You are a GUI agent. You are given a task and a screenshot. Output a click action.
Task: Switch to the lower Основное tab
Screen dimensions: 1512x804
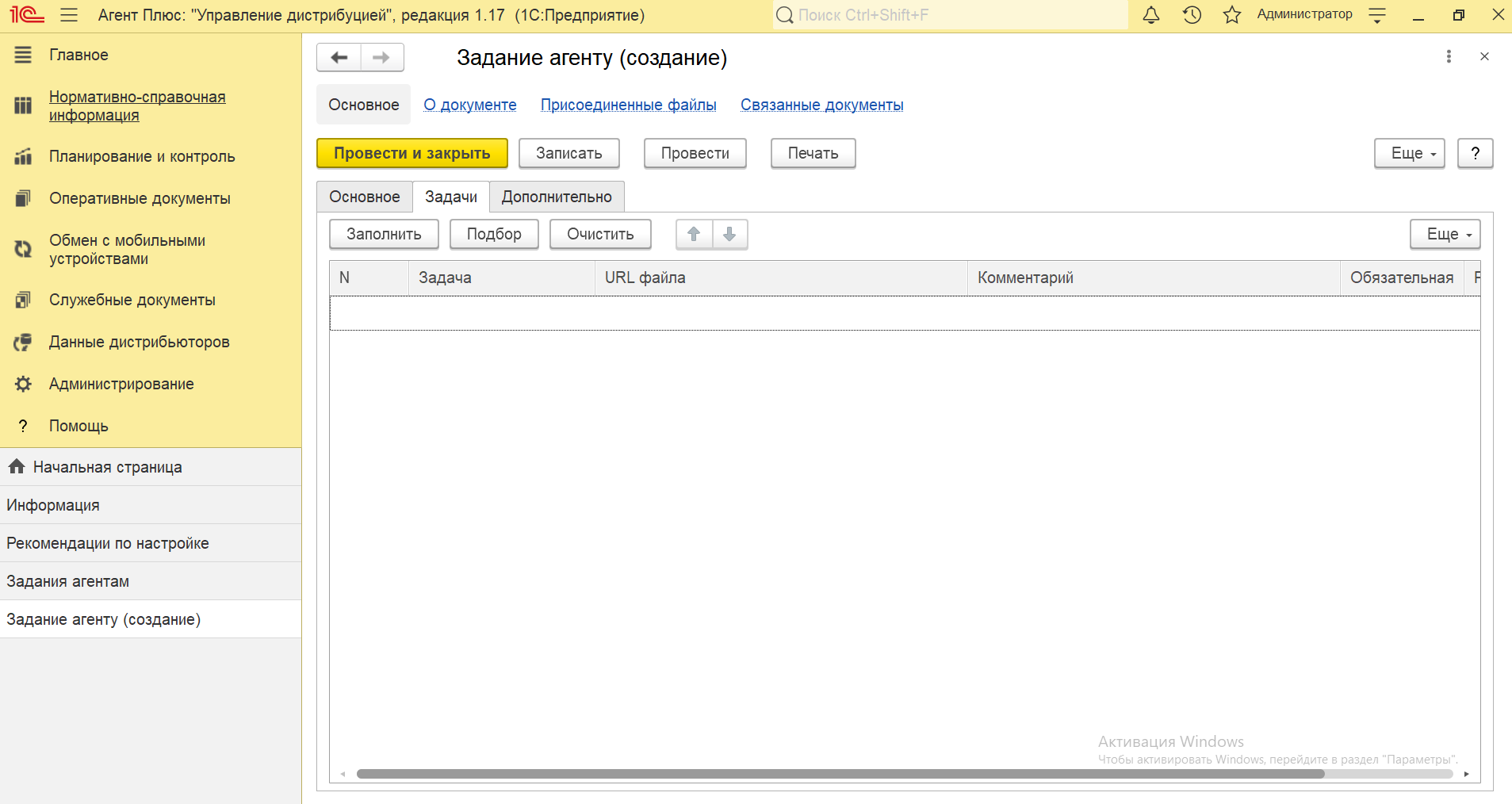pos(365,197)
